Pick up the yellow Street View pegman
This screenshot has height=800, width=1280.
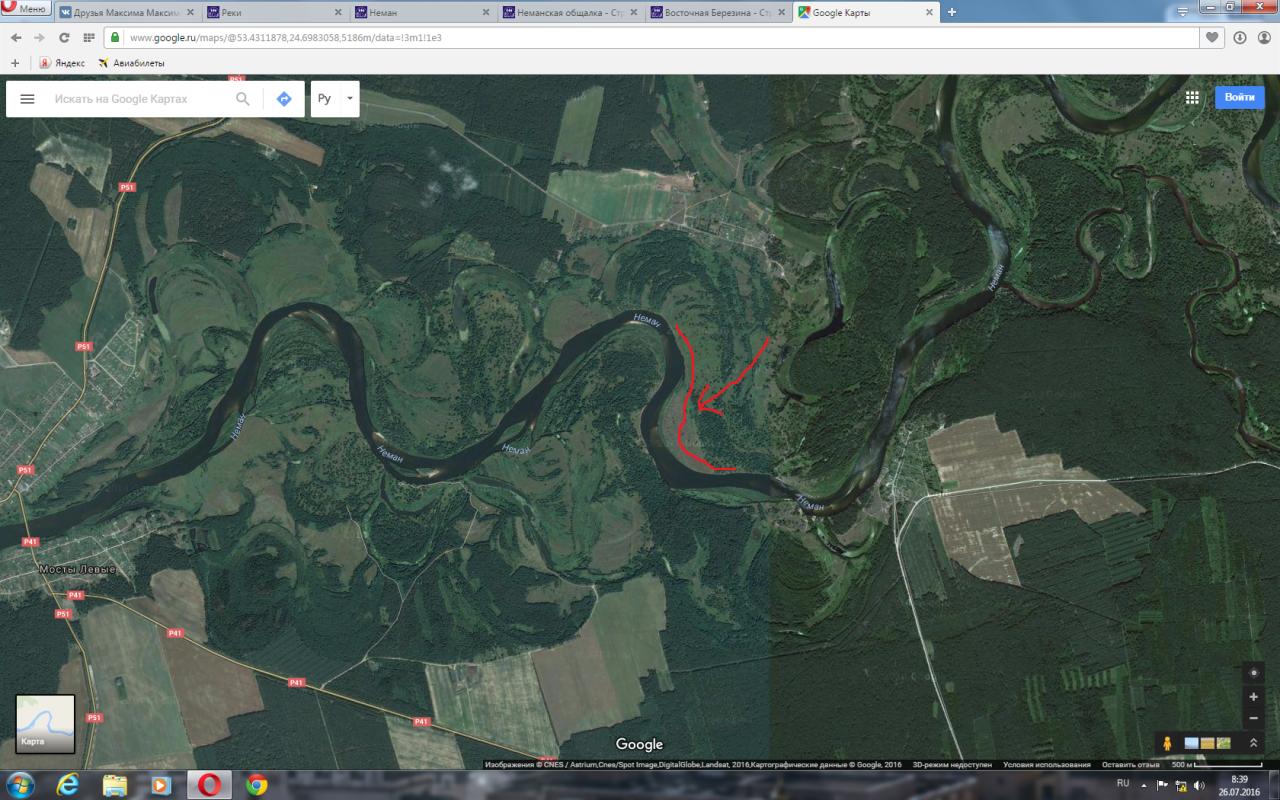[x=1166, y=743]
